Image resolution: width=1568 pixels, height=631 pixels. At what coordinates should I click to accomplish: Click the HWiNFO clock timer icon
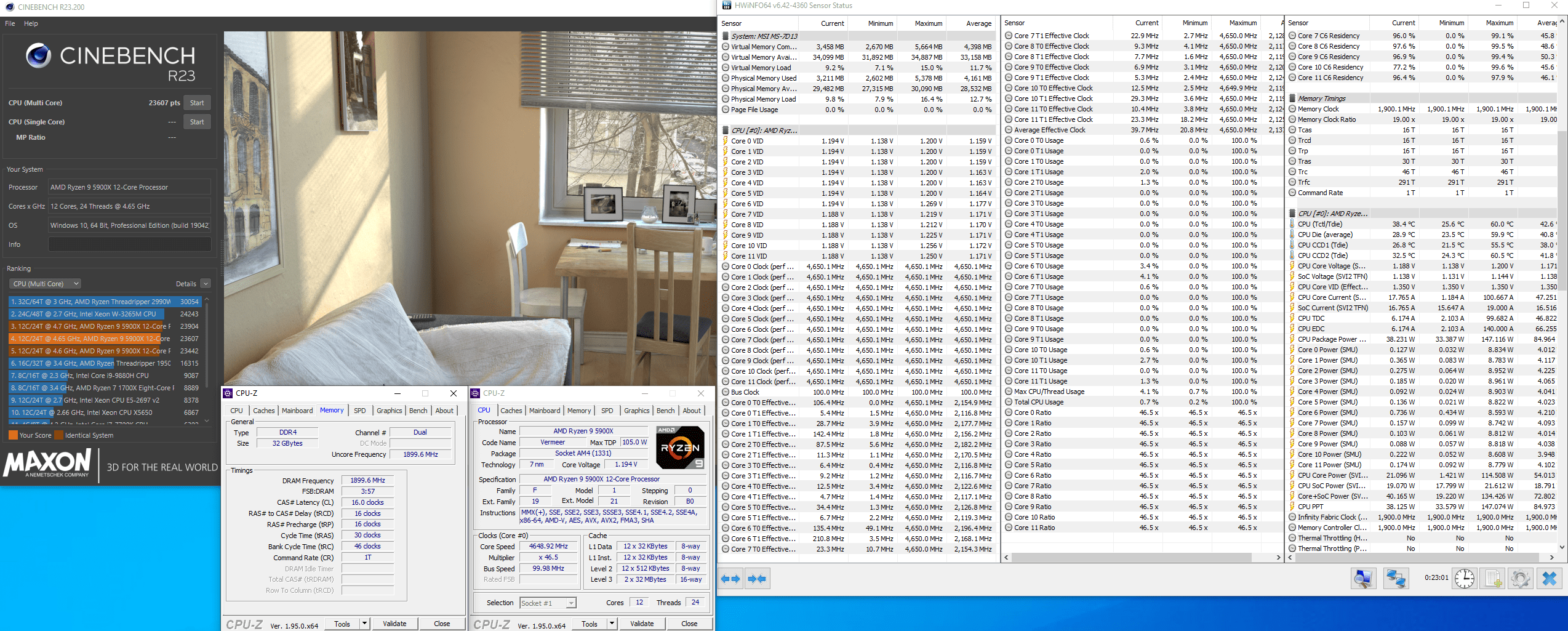coord(1465,579)
